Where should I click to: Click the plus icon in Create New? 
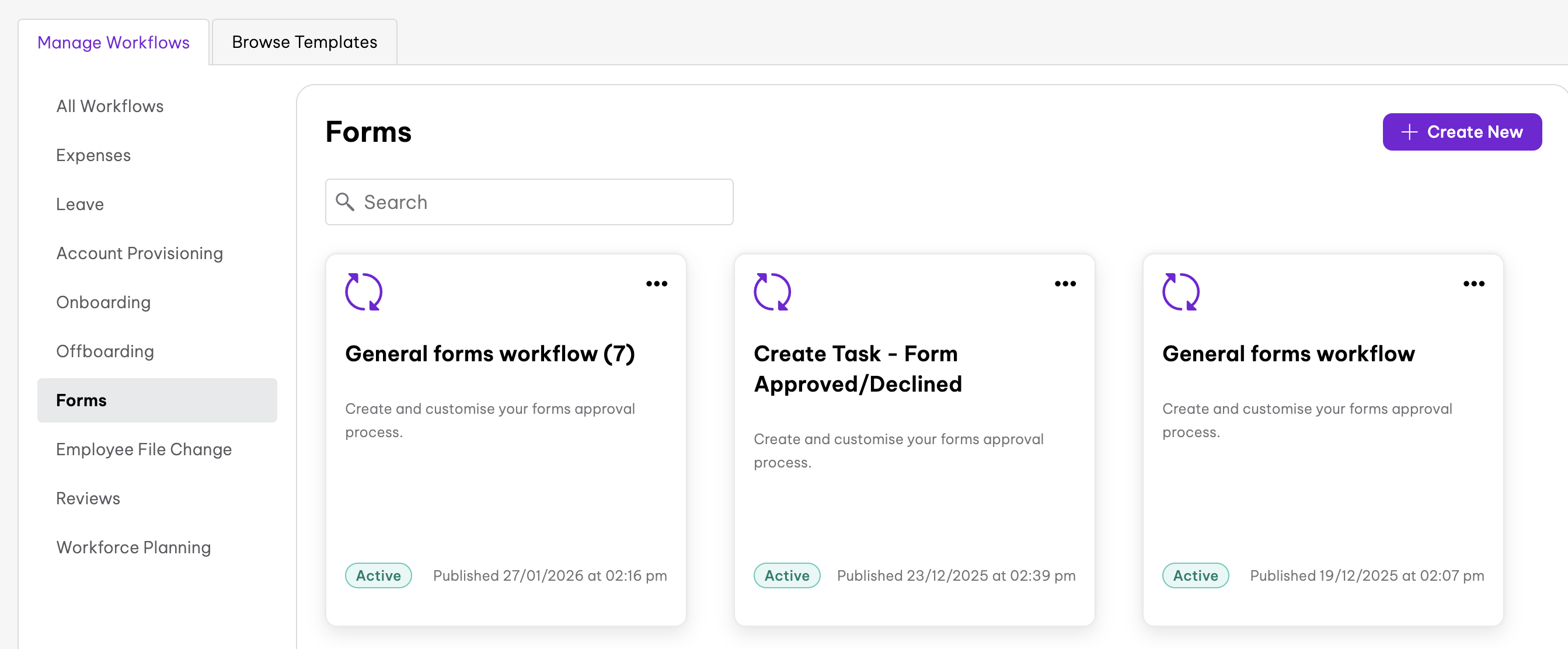1409,132
